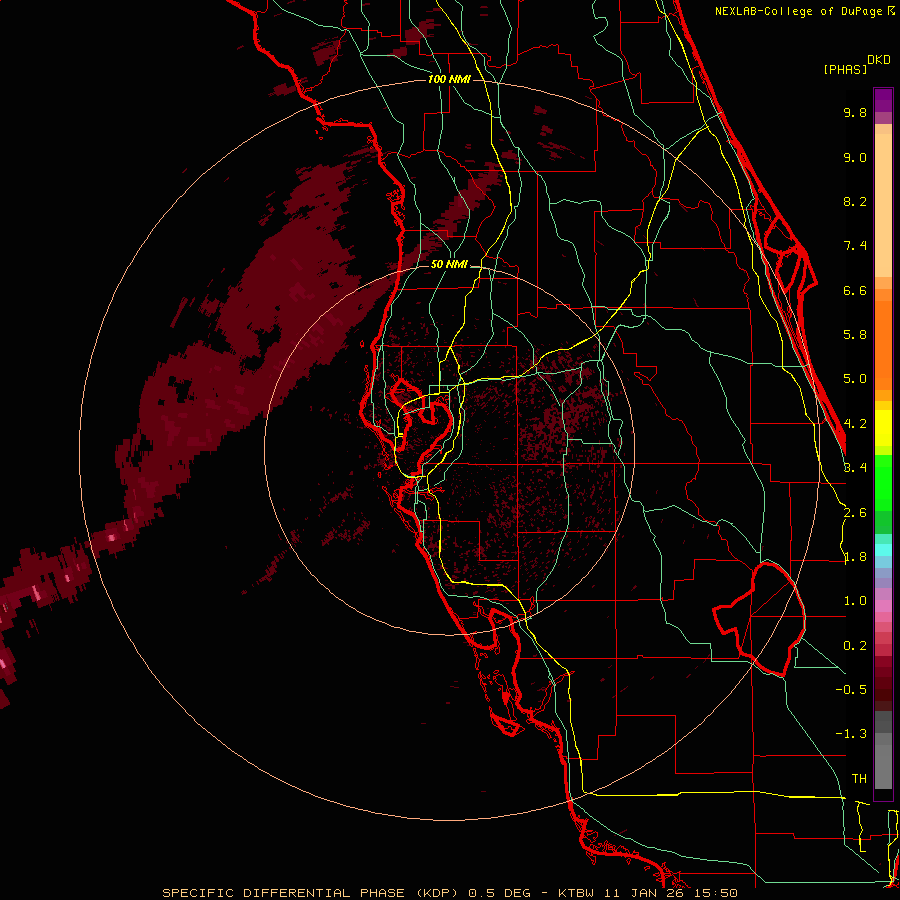Click the NEXLAB-College of DuPage label
The image size is (900, 900).
(798, 11)
